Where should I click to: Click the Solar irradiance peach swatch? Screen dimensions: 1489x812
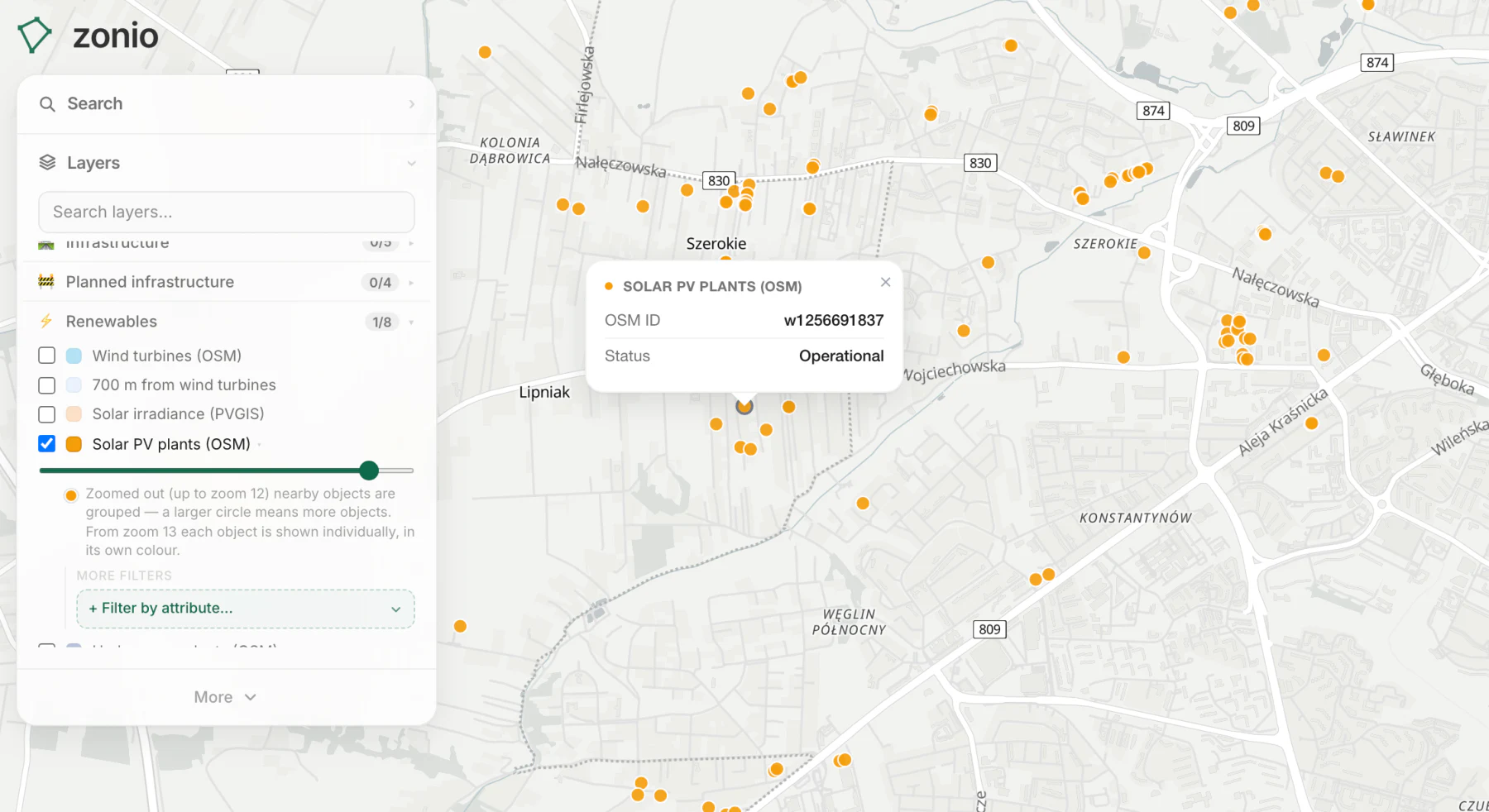pyautogui.click(x=74, y=414)
